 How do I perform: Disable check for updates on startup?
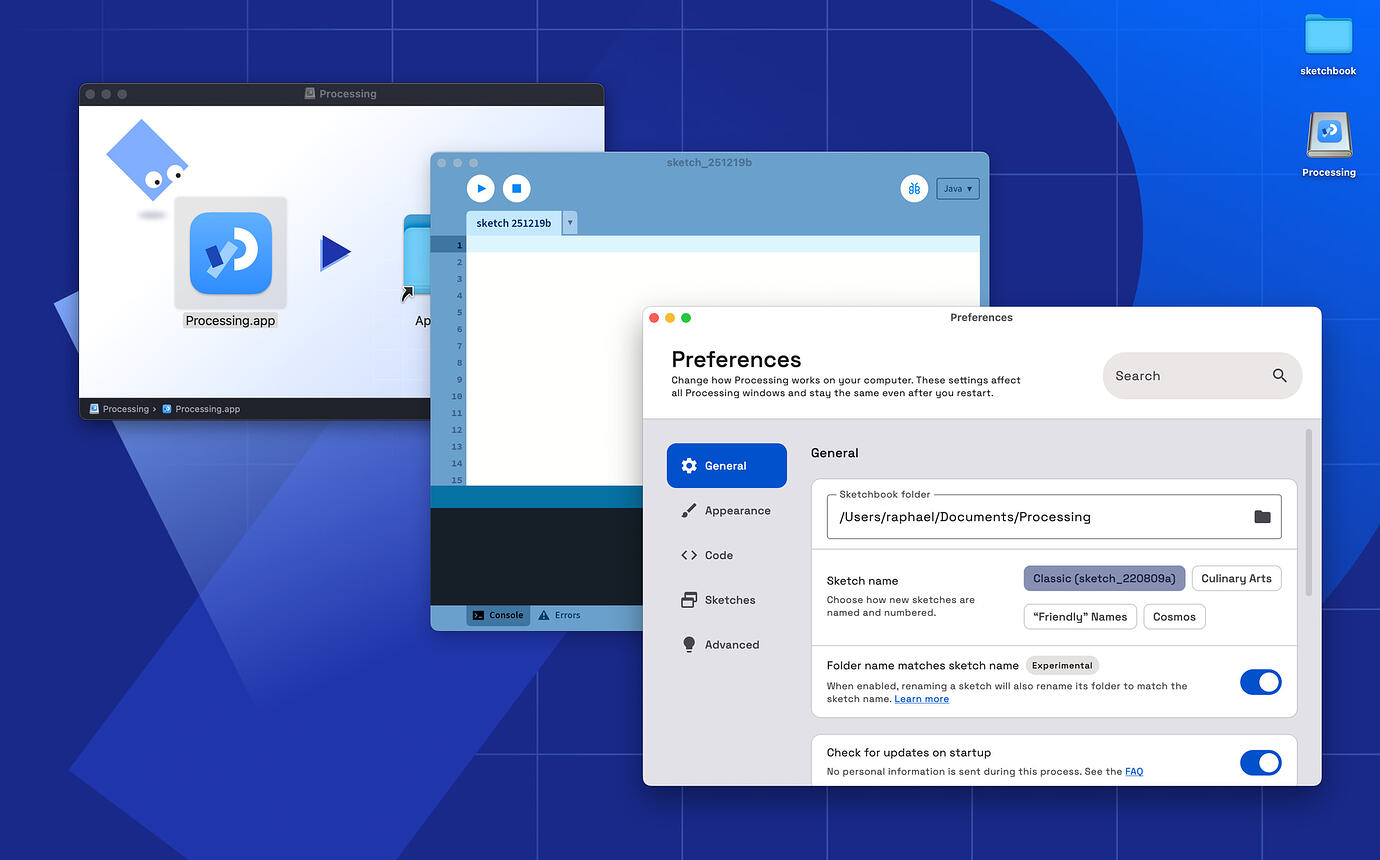click(x=1261, y=762)
